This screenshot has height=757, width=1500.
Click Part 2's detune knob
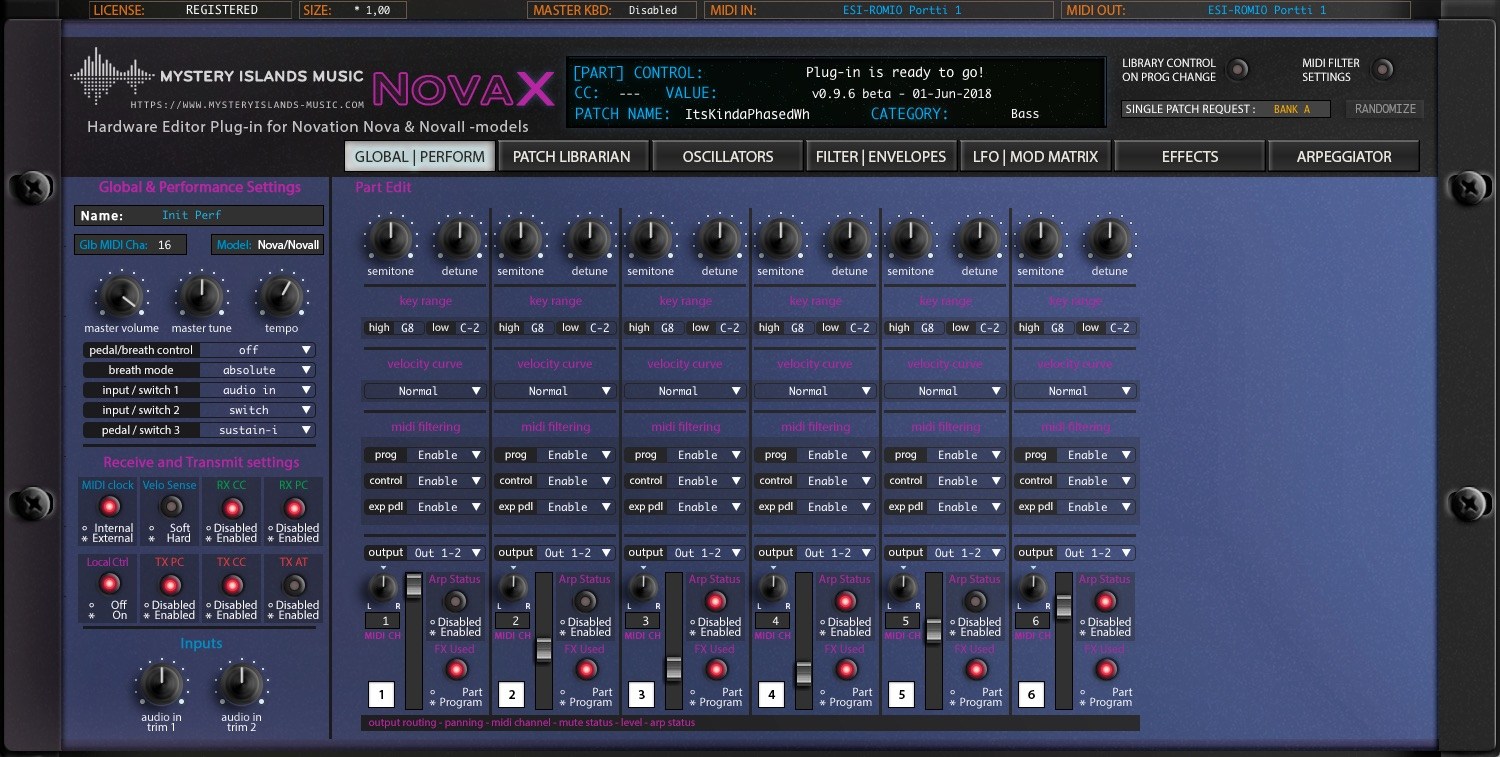coord(589,238)
